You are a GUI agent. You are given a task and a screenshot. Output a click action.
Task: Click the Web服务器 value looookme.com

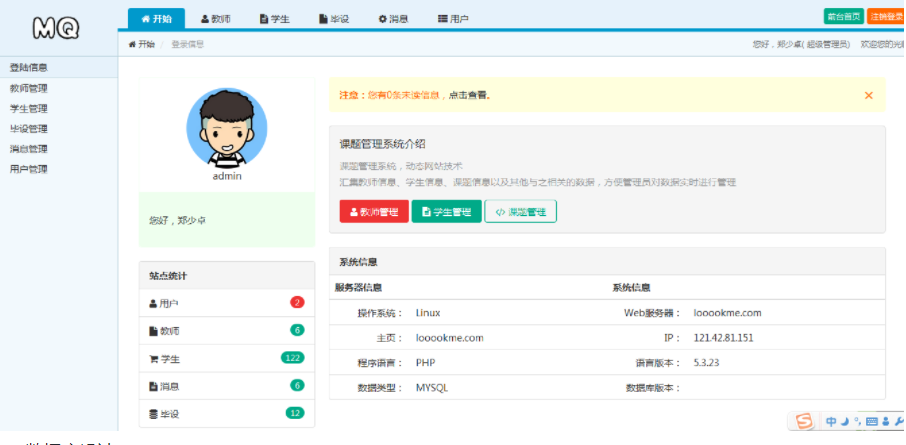pyautogui.click(x=727, y=313)
